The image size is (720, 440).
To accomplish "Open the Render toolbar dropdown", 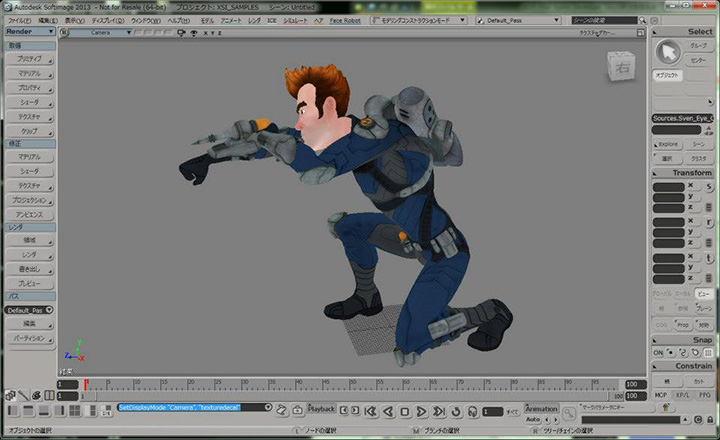I will [x=30, y=31].
